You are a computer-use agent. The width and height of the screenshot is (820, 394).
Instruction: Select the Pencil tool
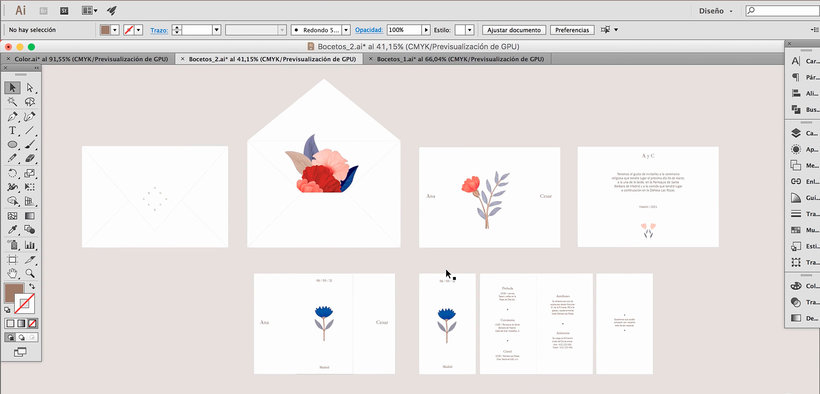click(13, 159)
